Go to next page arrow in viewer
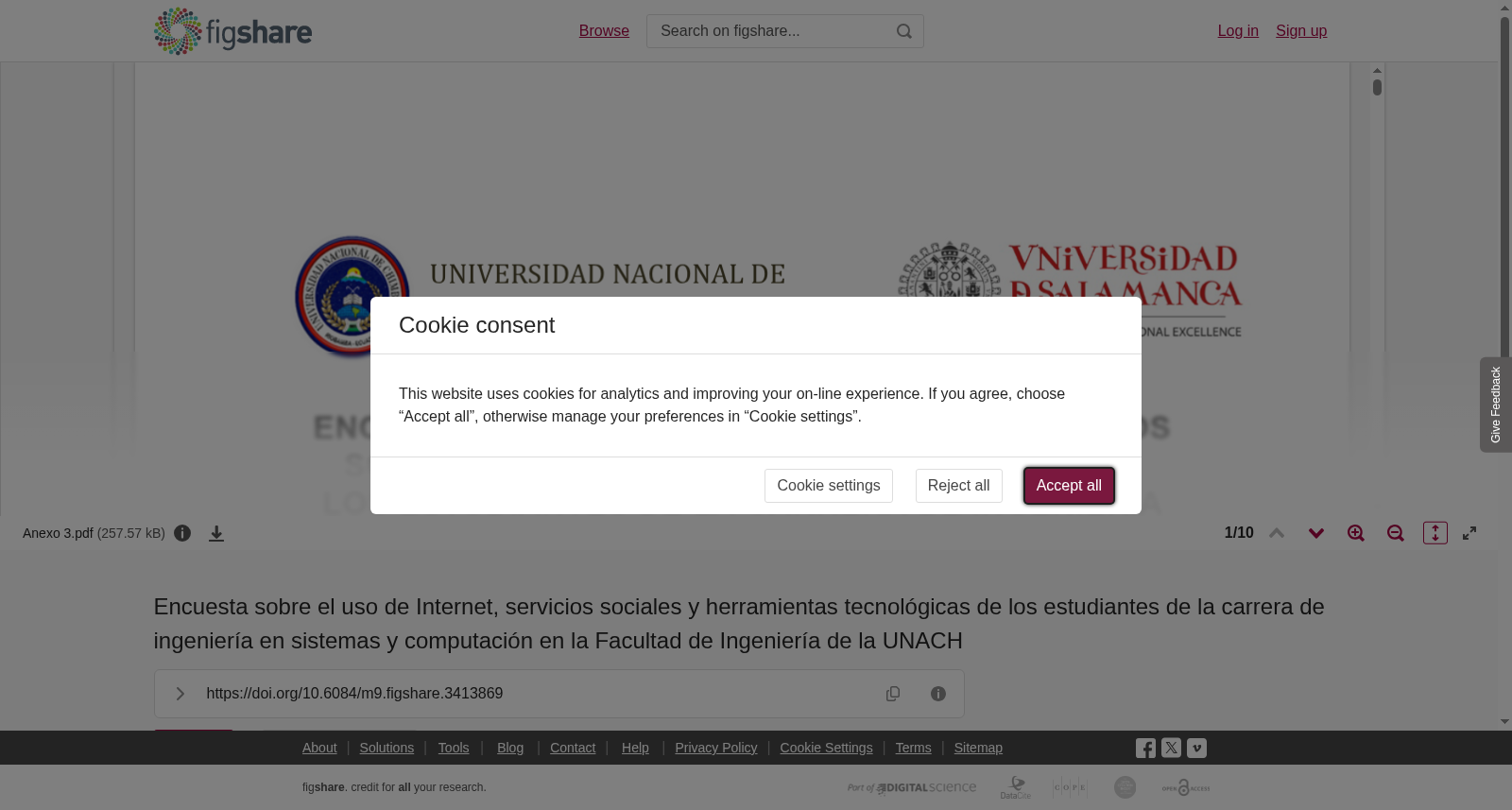 point(1316,533)
